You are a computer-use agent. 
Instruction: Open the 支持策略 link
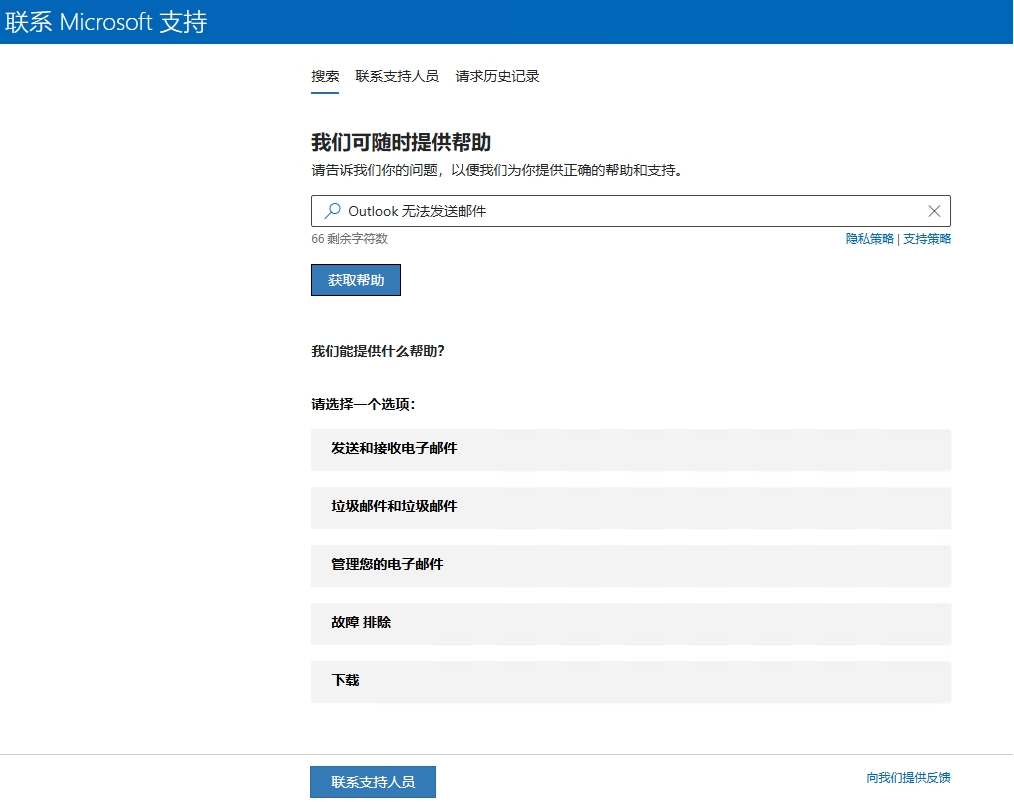927,239
